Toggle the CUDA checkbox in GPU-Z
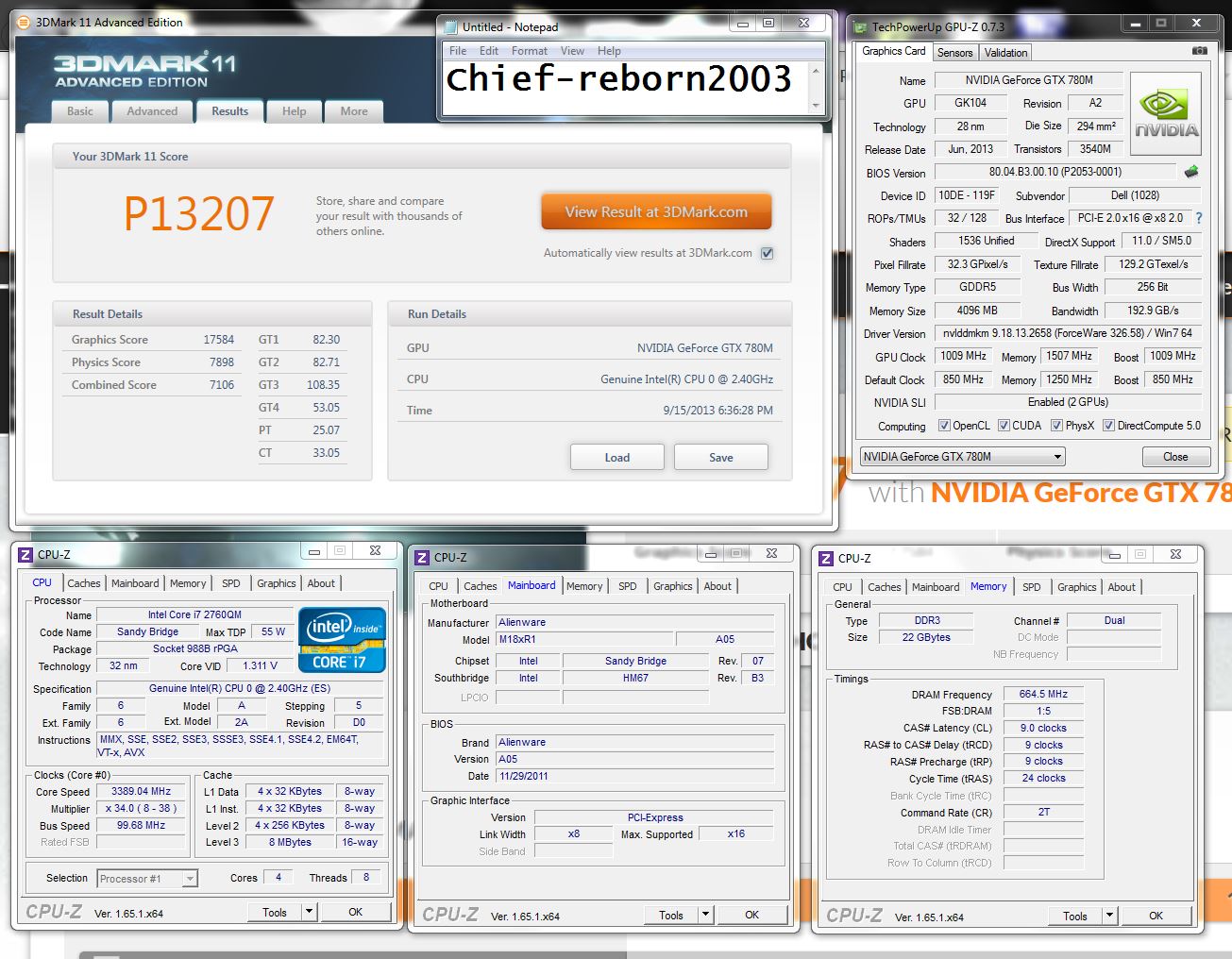Screen dimensions: 1232x959 coord(1004,426)
